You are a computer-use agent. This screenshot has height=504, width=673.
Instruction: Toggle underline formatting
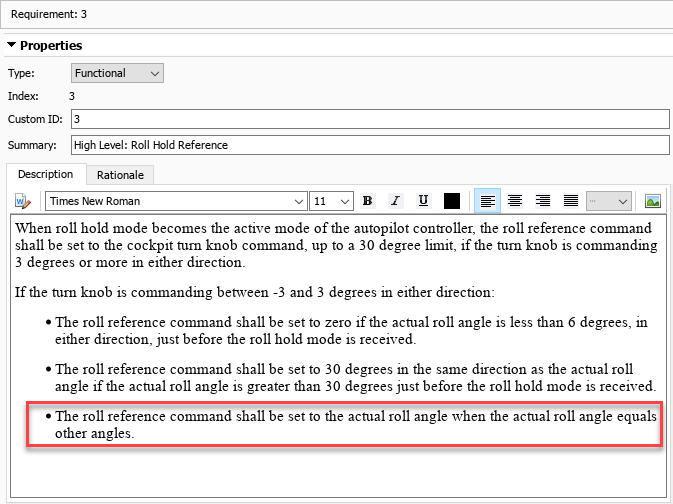pyautogui.click(x=423, y=201)
